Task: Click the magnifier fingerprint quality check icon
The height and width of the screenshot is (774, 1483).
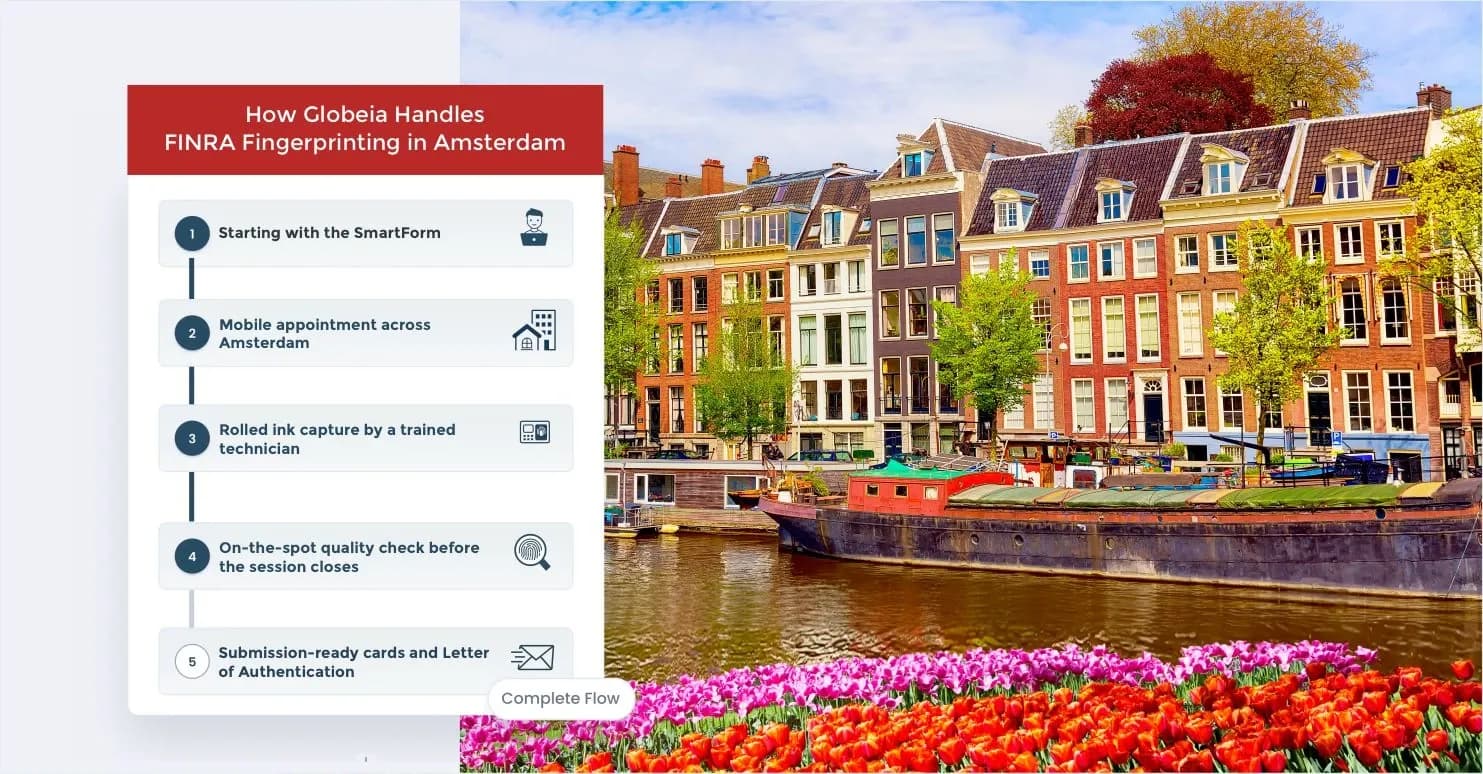Action: (x=532, y=552)
